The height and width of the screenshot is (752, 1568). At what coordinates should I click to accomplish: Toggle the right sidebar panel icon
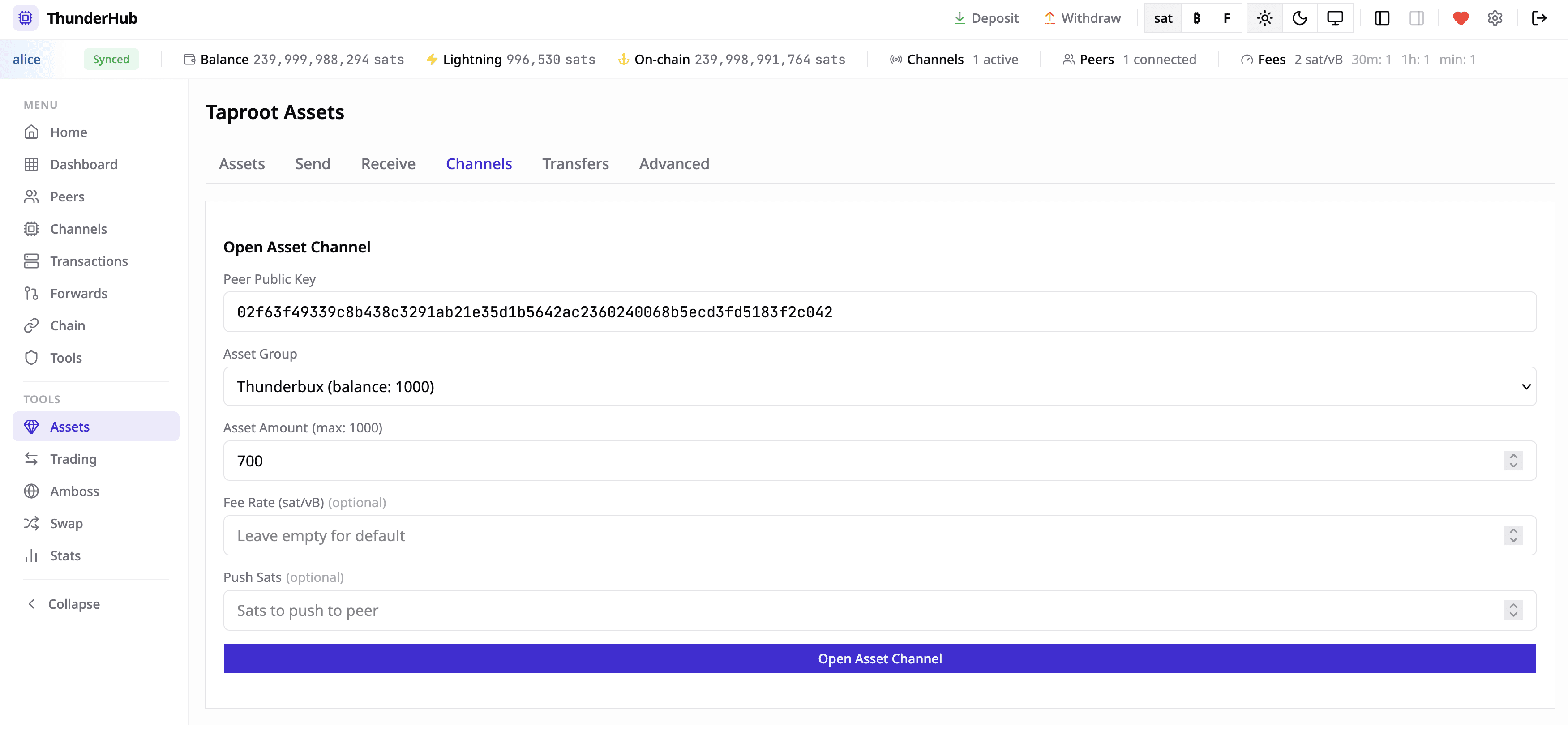click(x=1416, y=18)
